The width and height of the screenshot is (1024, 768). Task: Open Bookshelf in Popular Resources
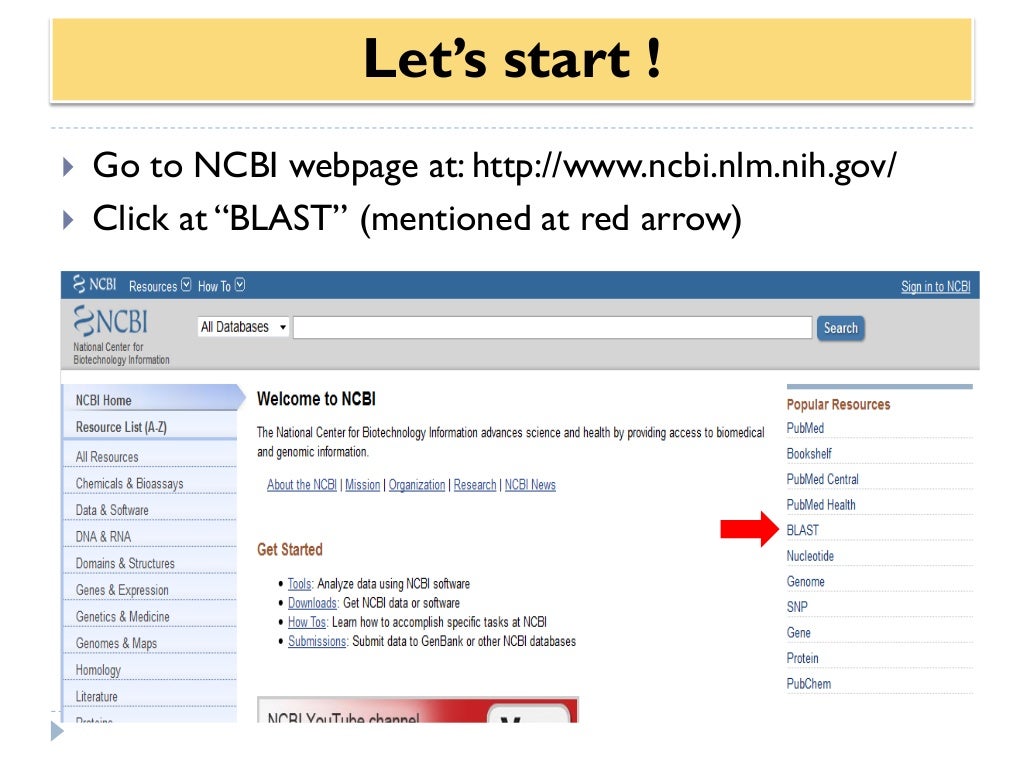tap(809, 454)
